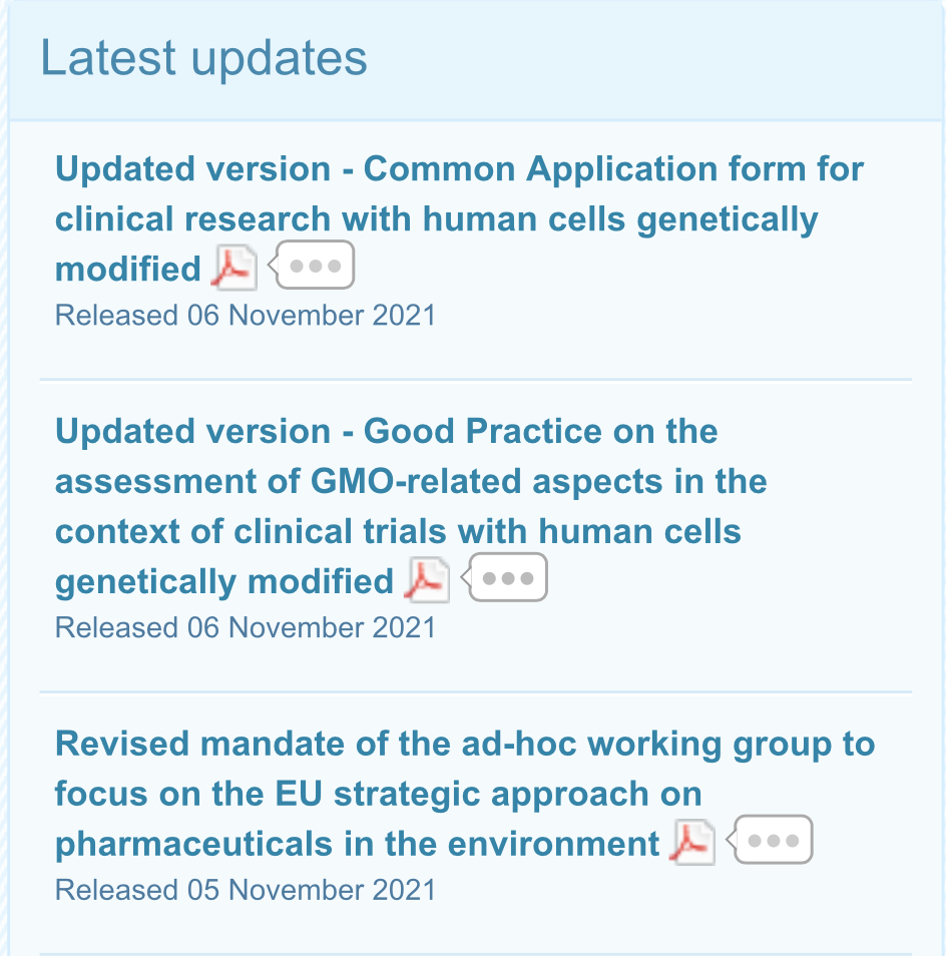Open PDF icon for Common Application form
The height and width of the screenshot is (956, 946).
pos(234,268)
